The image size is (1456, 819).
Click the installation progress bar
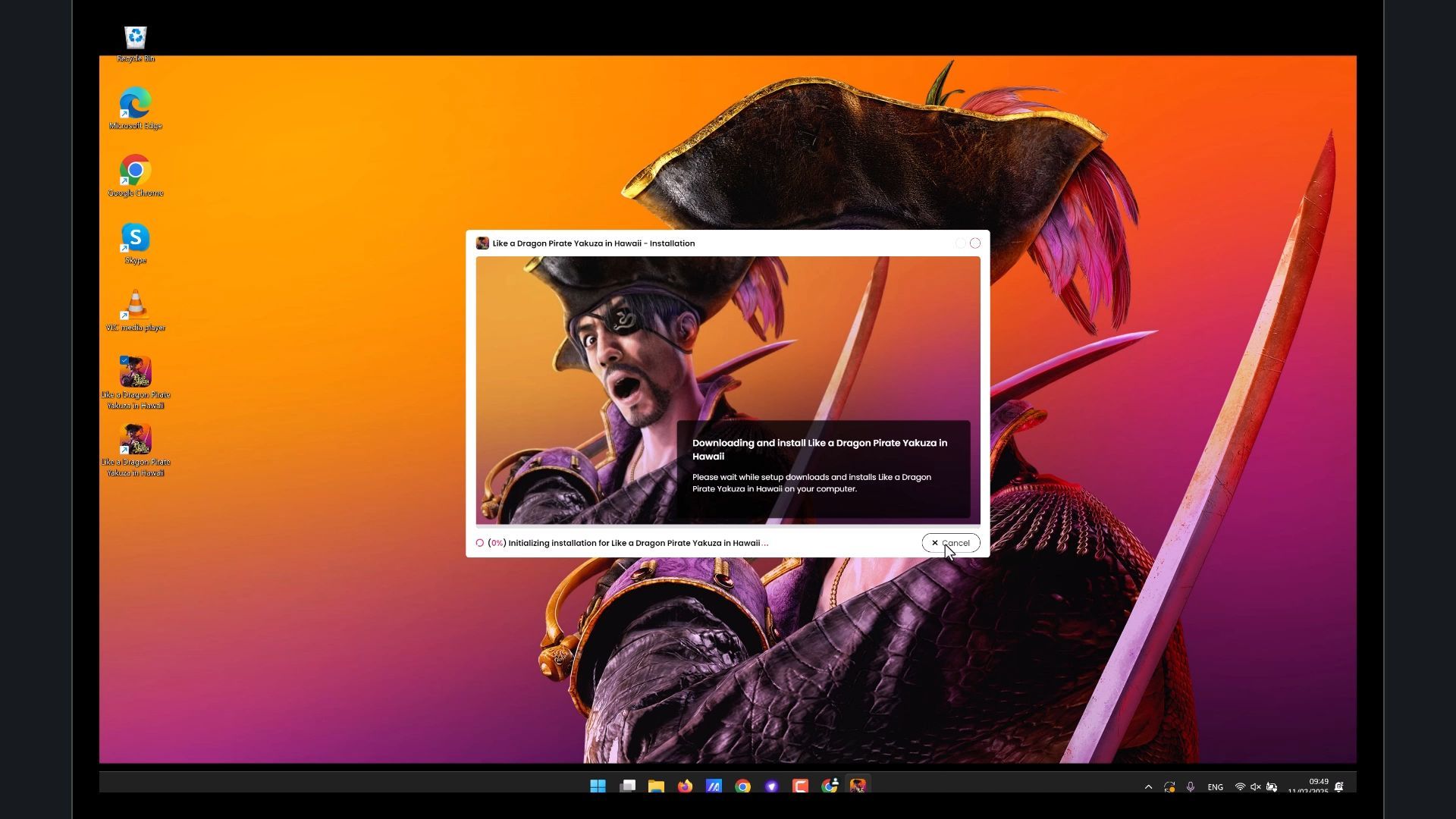click(728, 526)
